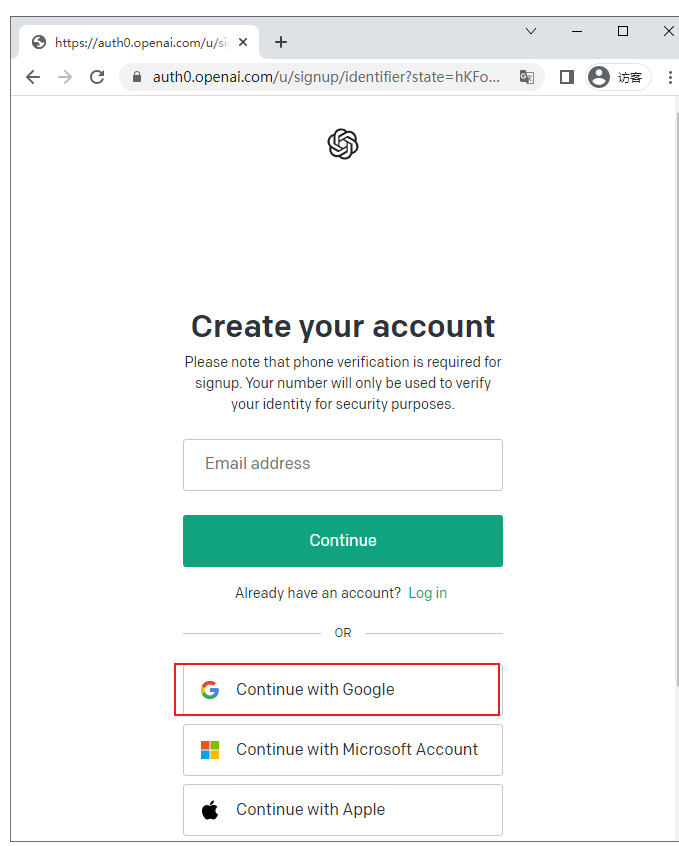Open a new tab with plus
Image resolution: width=679 pixels, height=846 pixels.
pyautogui.click(x=281, y=42)
